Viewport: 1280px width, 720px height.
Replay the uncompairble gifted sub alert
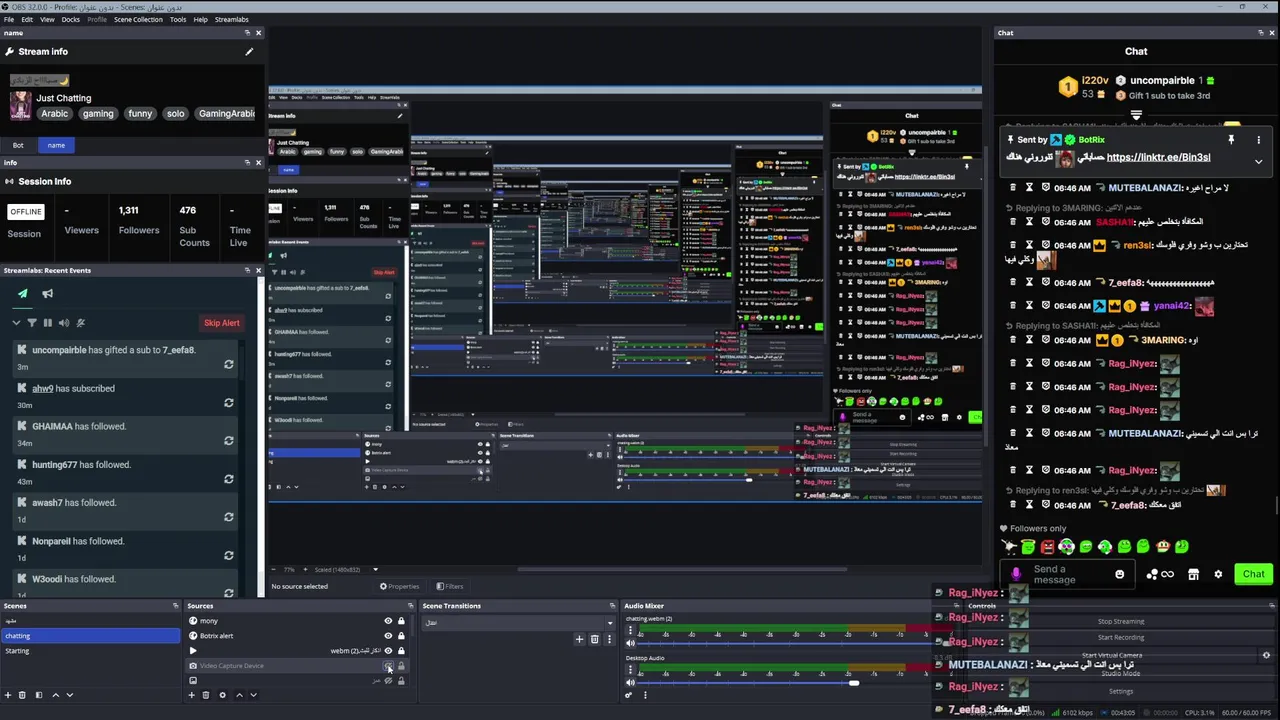coord(229,364)
